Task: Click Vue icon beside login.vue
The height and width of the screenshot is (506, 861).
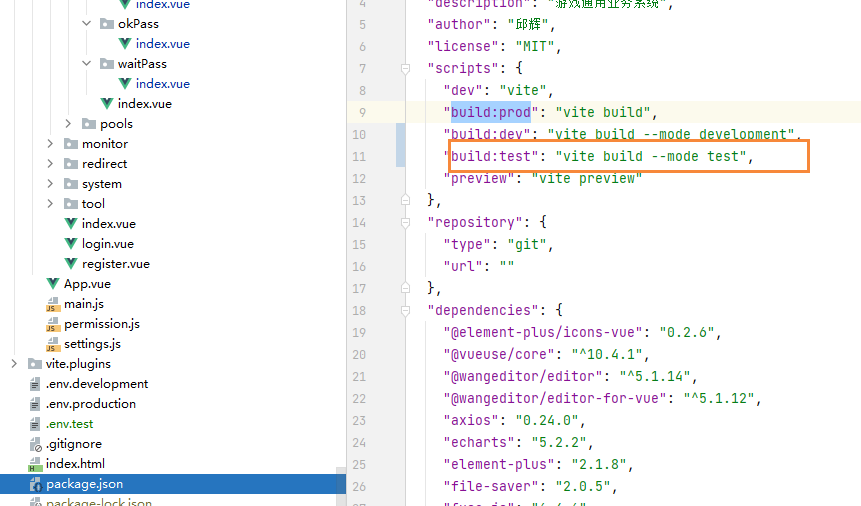Action: click(x=71, y=243)
